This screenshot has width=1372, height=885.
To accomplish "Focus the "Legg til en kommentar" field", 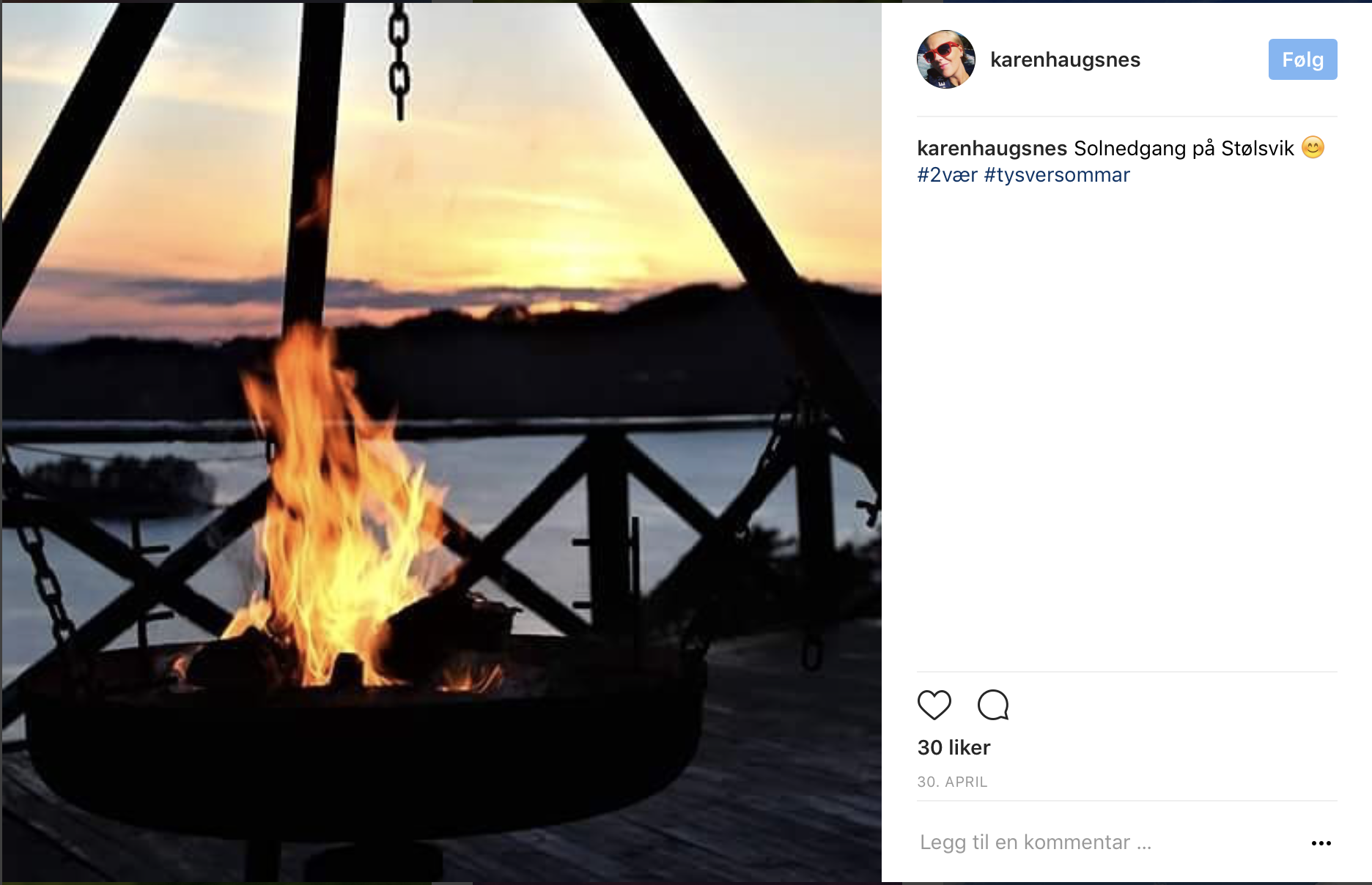I will [1035, 843].
